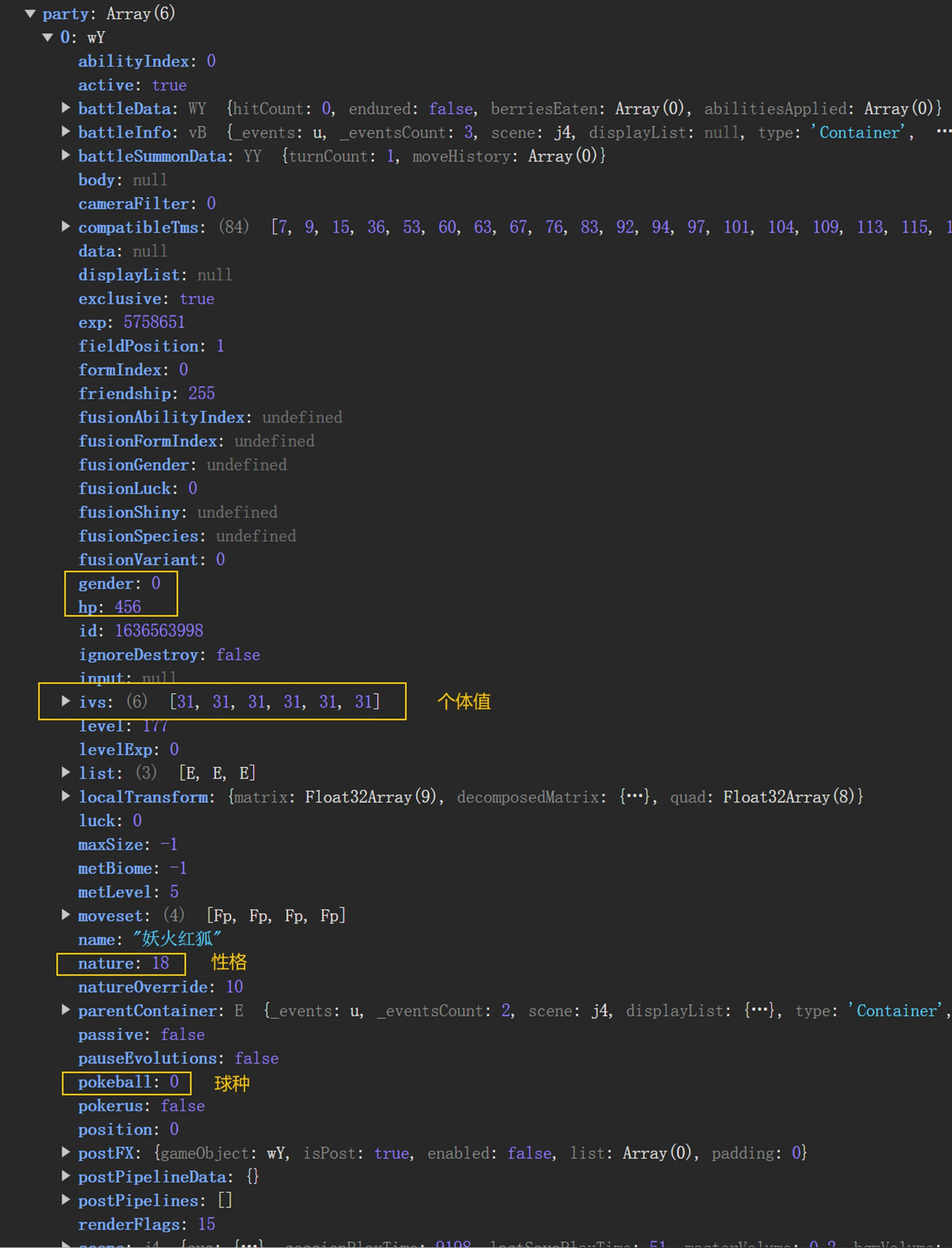The width and height of the screenshot is (952, 1248).
Task: Expand the battleInfo property arrow
Action: click(66, 132)
